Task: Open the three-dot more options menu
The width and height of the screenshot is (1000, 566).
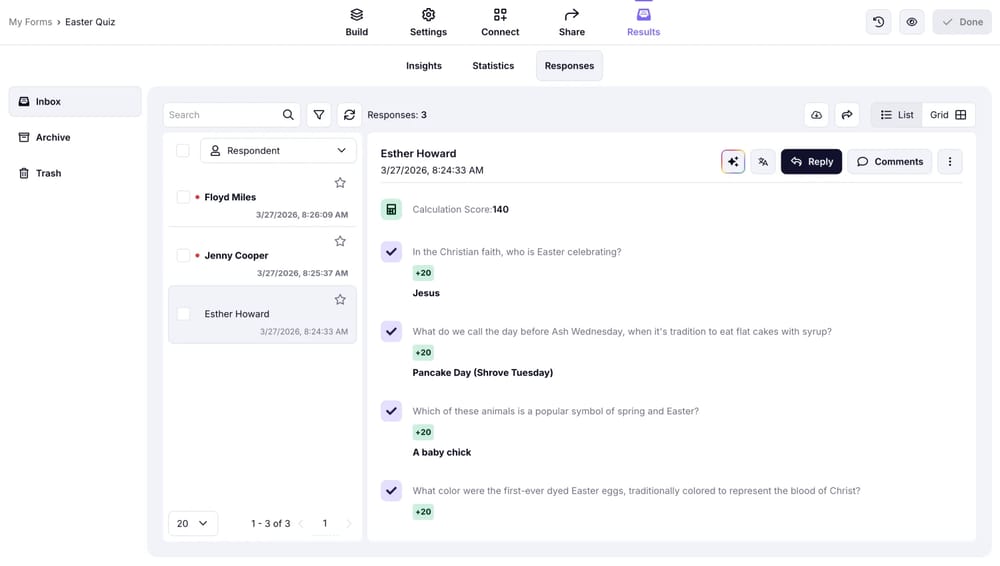Action: tap(949, 162)
